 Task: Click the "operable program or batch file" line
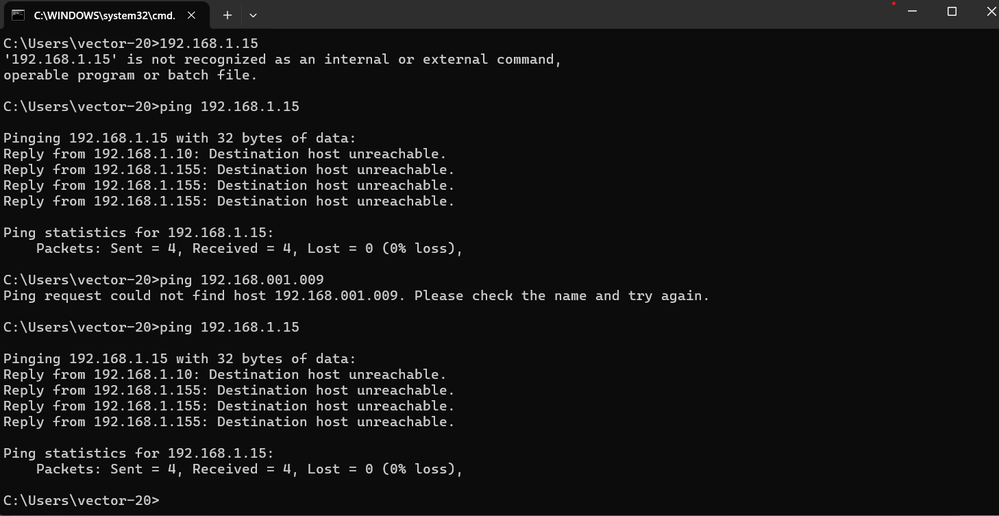tap(130, 75)
